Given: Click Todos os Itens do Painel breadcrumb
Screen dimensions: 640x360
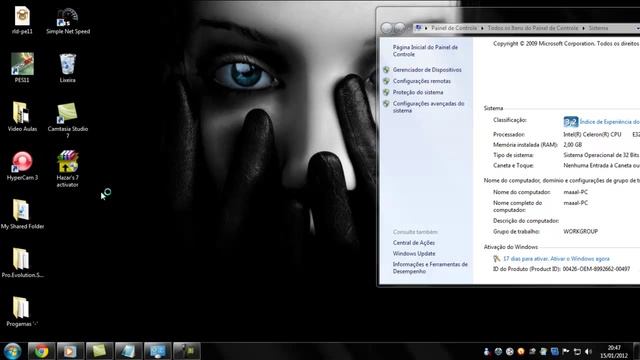Looking at the screenshot, I should 533,28.
